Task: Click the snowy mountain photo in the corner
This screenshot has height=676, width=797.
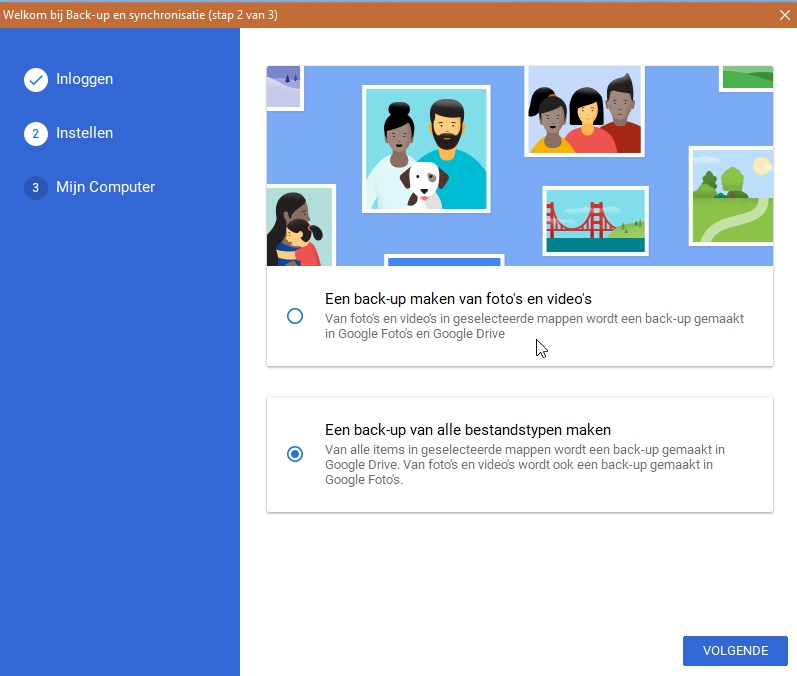Action: click(284, 86)
